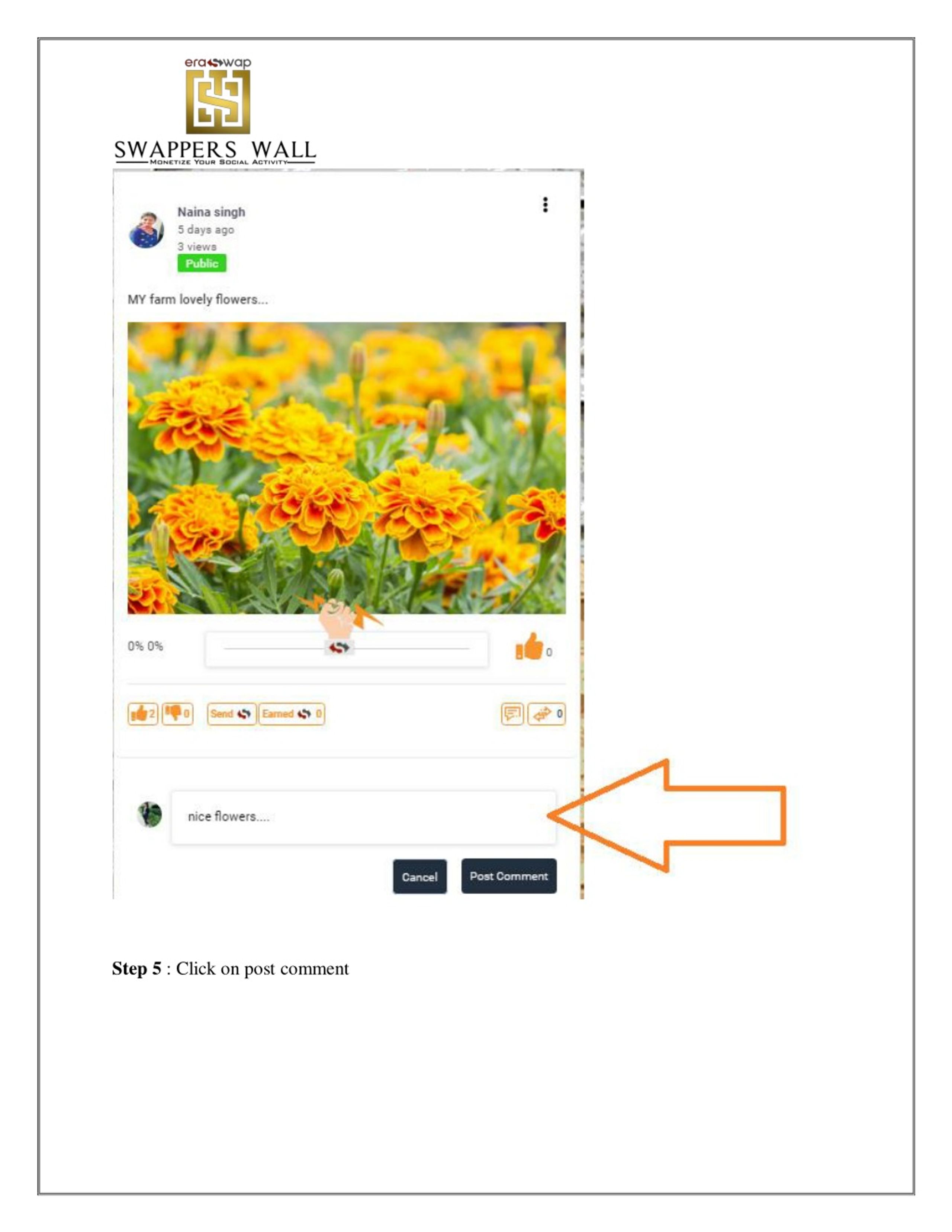Click the commenter avatar beside comment box
This screenshot has width=952, height=1232.
coord(149,814)
